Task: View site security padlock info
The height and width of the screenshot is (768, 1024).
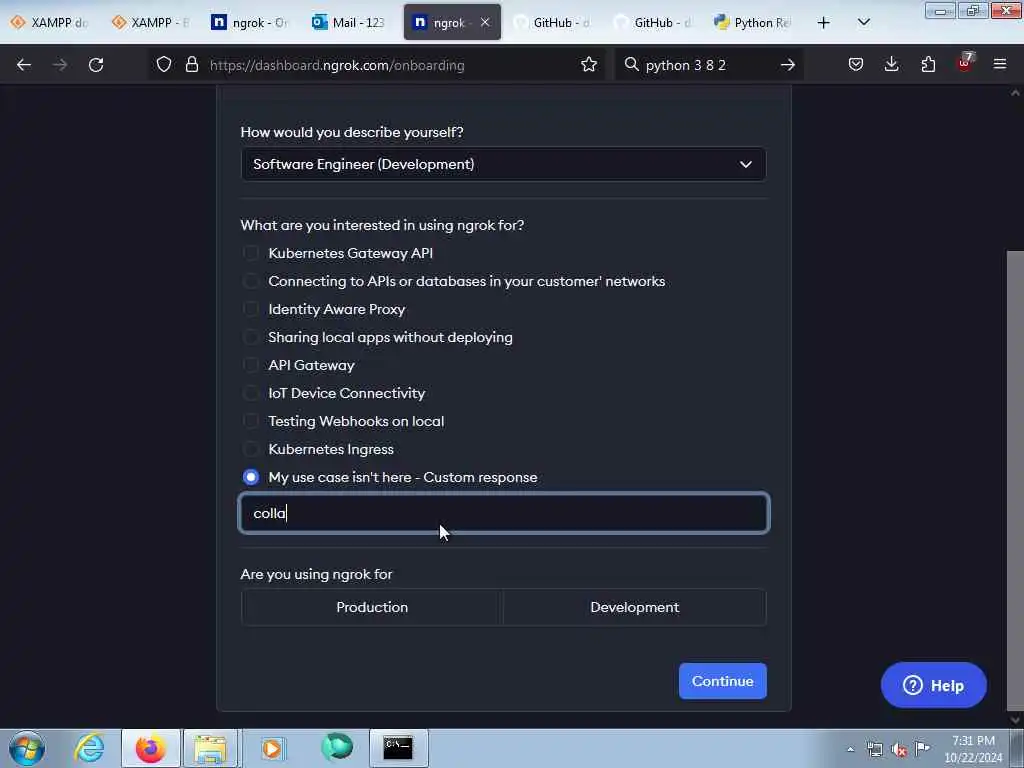Action: pyautogui.click(x=191, y=65)
